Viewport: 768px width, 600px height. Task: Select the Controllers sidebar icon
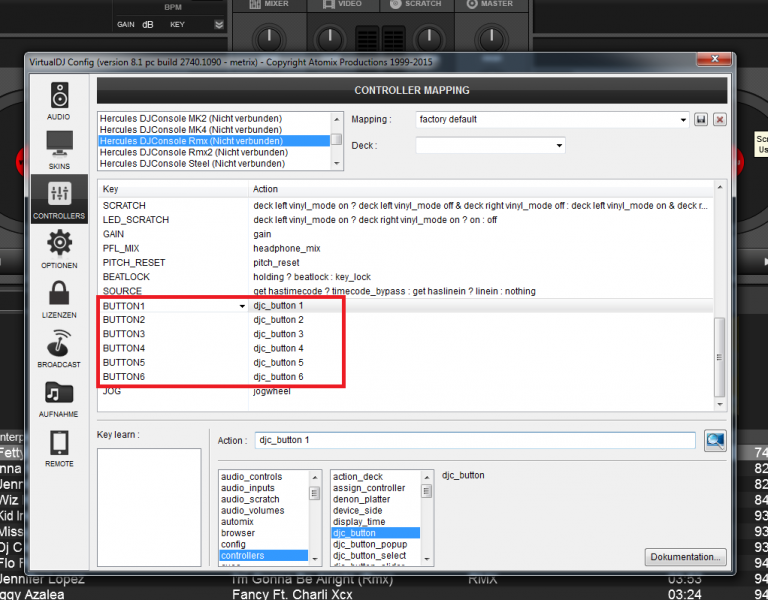coord(59,197)
